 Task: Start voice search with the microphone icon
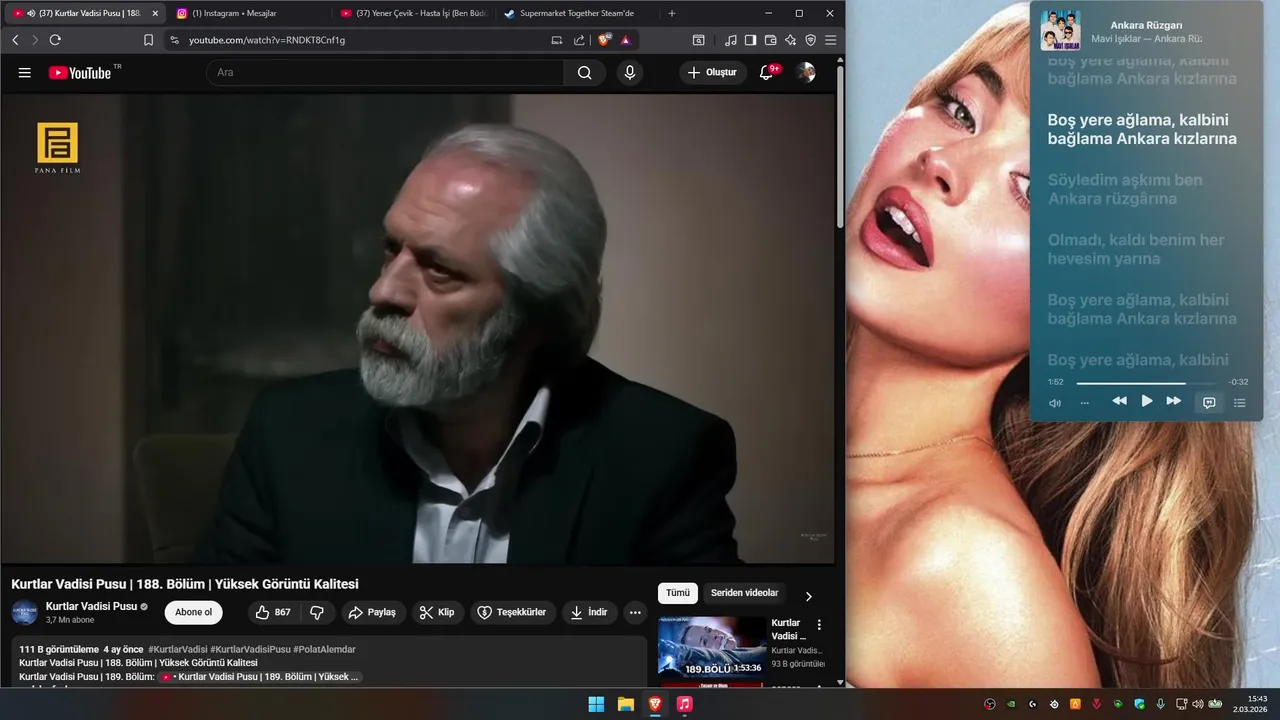tap(630, 72)
